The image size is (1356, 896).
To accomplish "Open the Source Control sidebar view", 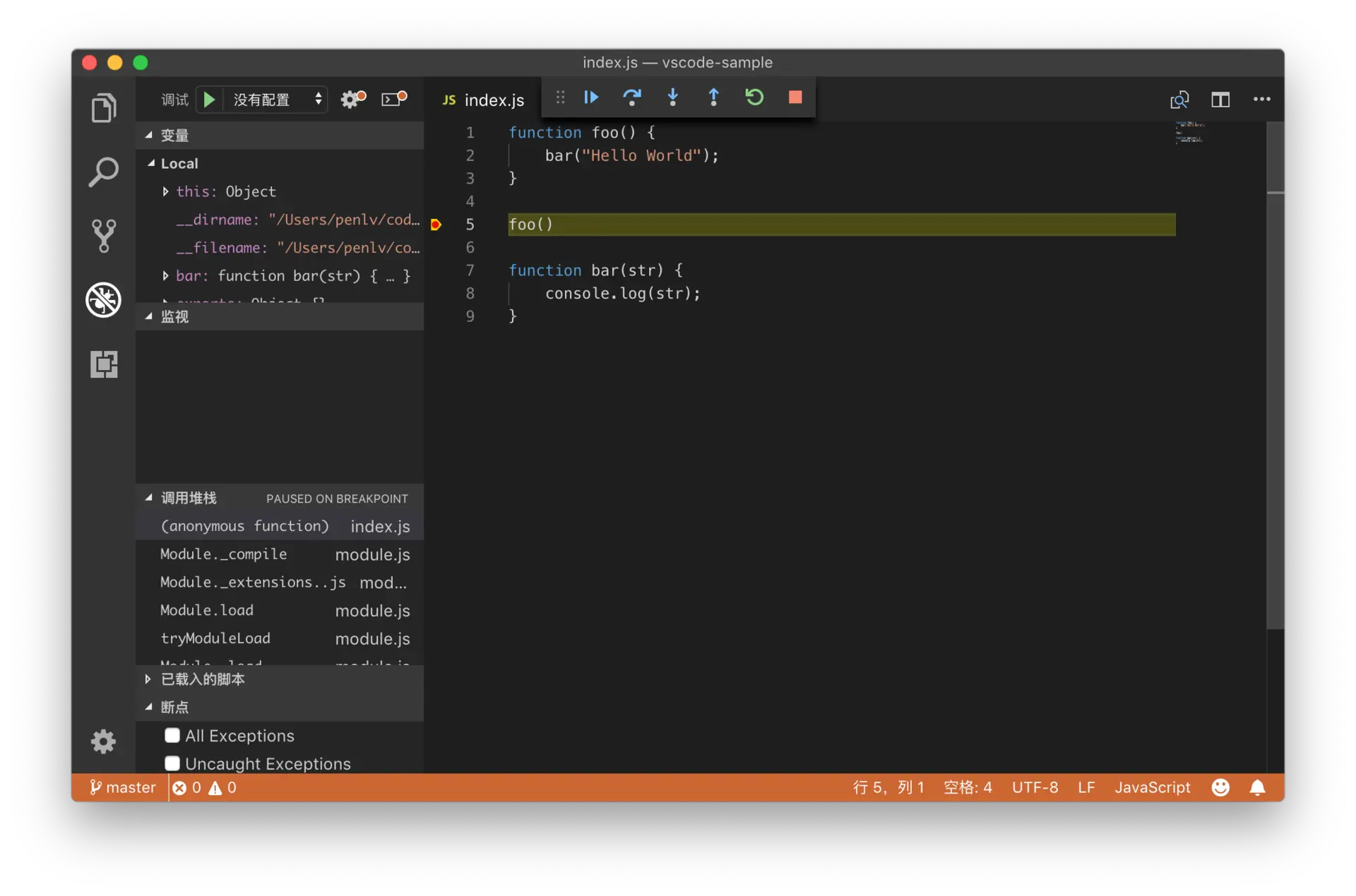I will click(104, 236).
